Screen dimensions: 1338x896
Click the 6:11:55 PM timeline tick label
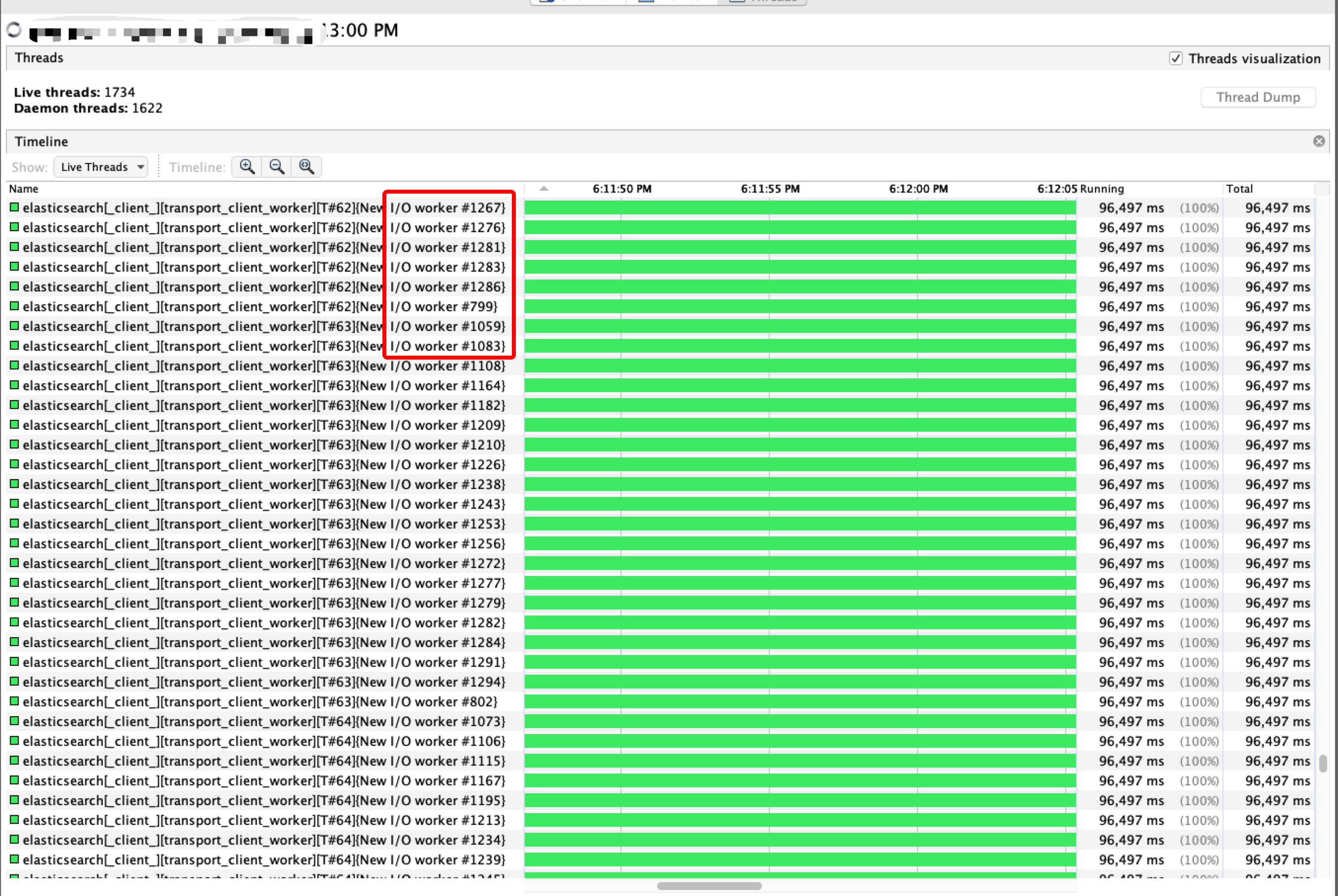tap(770, 189)
